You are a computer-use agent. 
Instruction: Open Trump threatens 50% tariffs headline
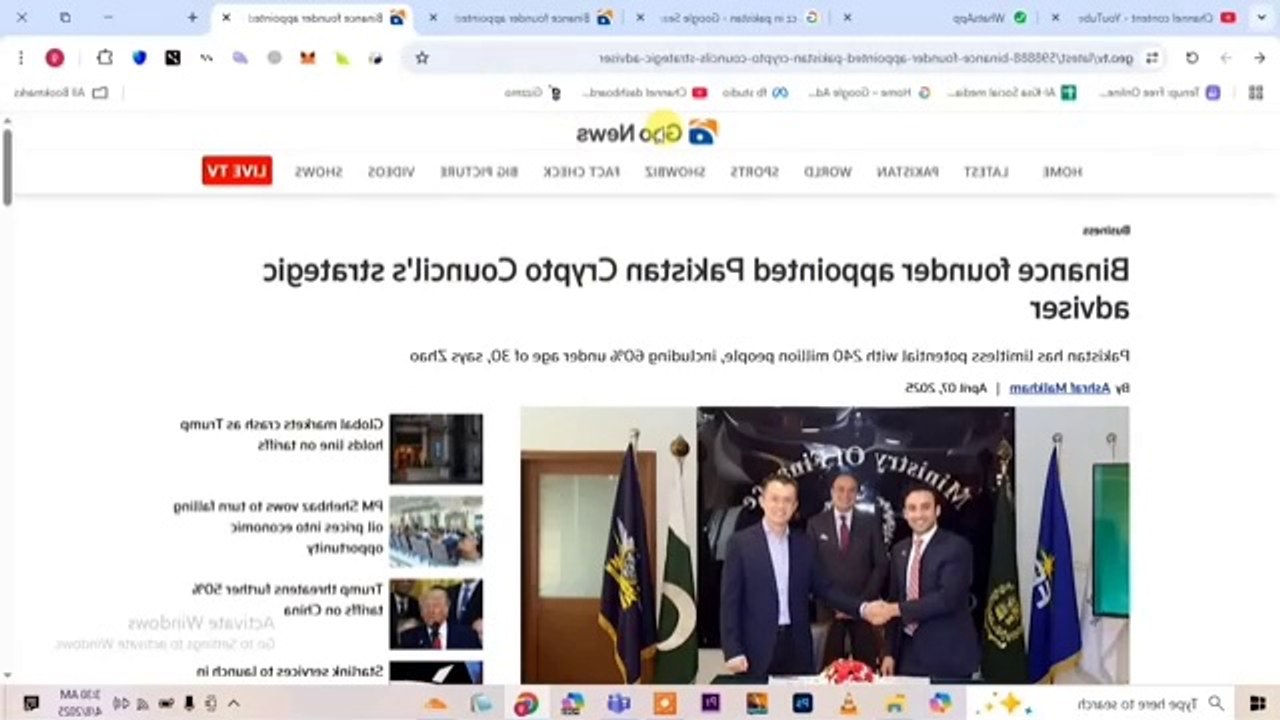(288, 599)
